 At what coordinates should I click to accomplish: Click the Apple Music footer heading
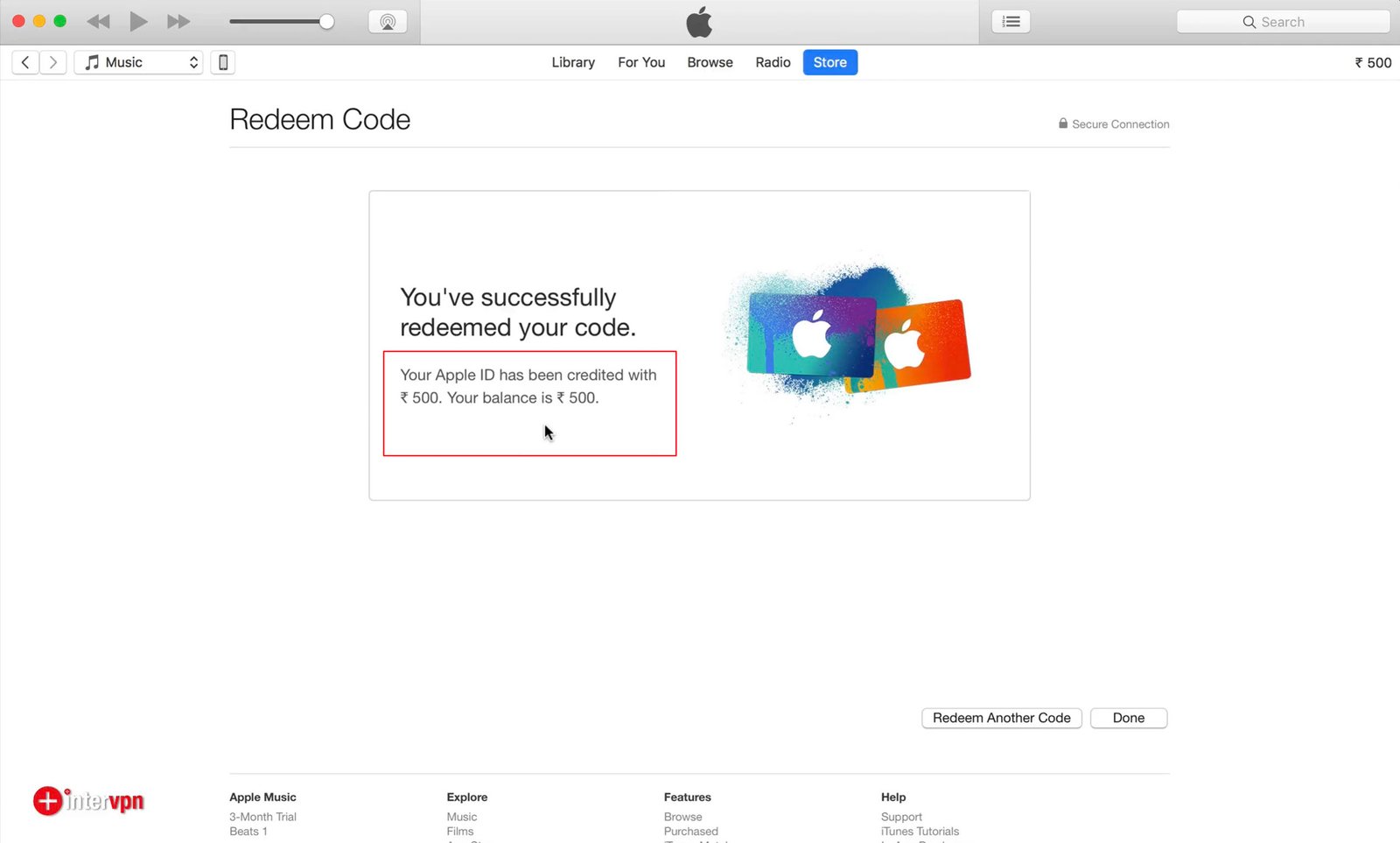[x=262, y=797]
